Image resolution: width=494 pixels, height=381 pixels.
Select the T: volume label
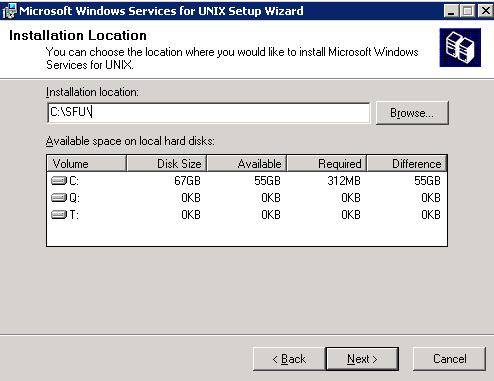tap(74, 215)
